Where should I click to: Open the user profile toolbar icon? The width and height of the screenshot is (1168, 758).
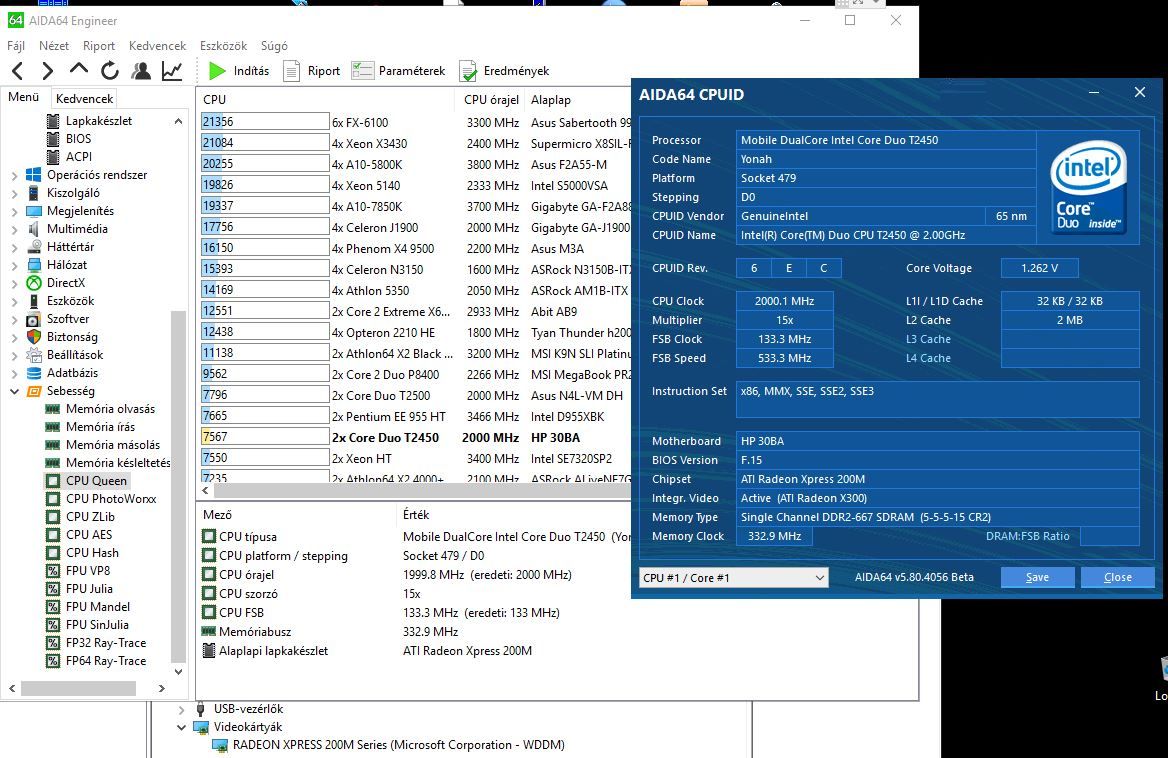pos(141,71)
